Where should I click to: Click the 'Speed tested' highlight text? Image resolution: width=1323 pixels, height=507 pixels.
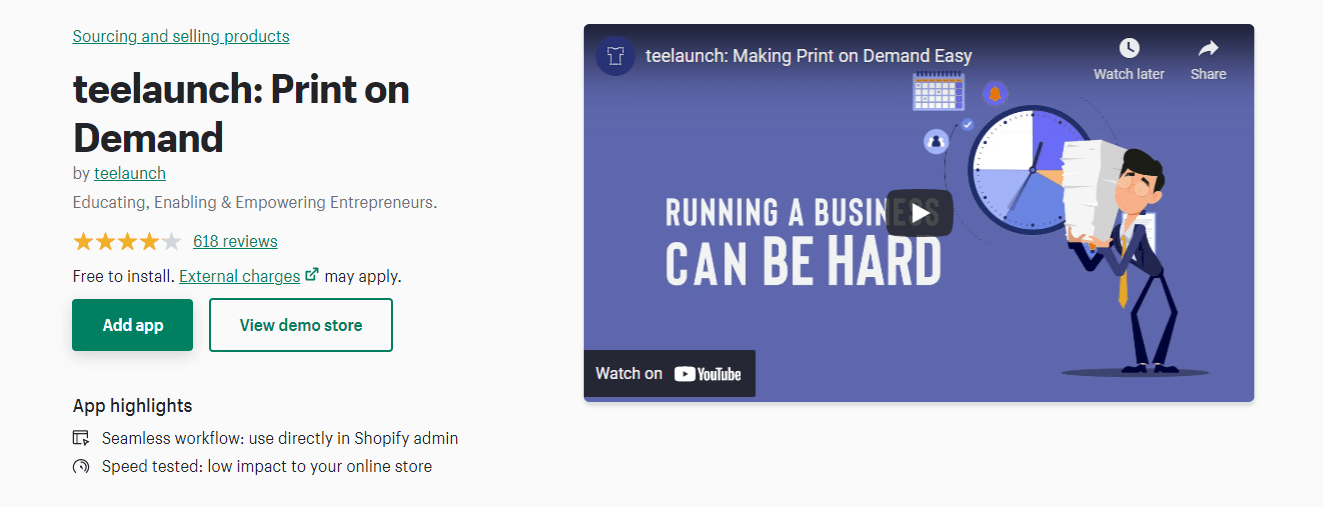point(267,466)
